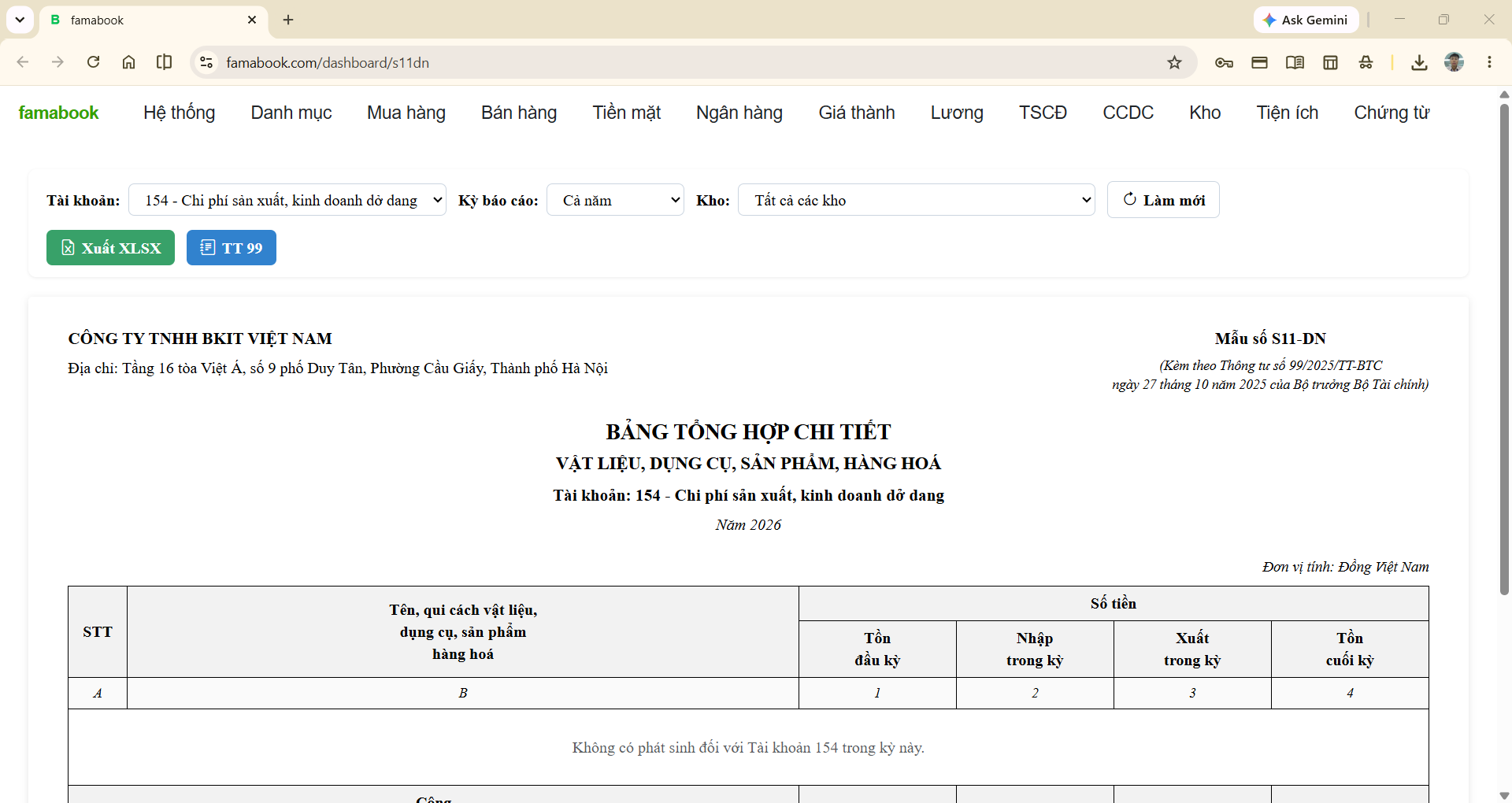Open the Bán hàng menu
This screenshot has height=803, width=1512.
click(x=519, y=113)
